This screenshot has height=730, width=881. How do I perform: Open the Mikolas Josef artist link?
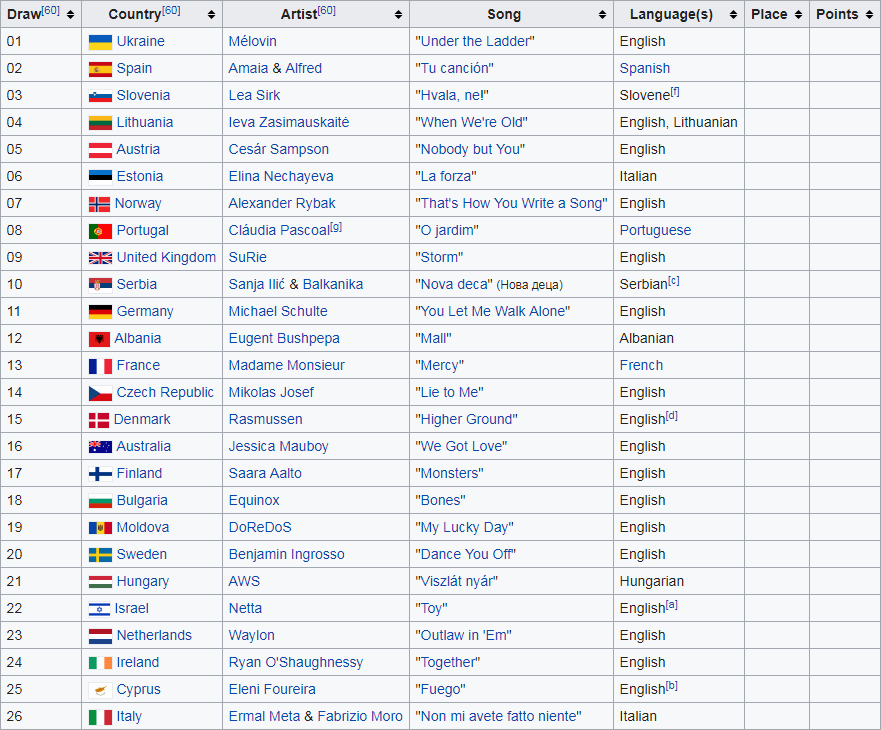coord(271,392)
